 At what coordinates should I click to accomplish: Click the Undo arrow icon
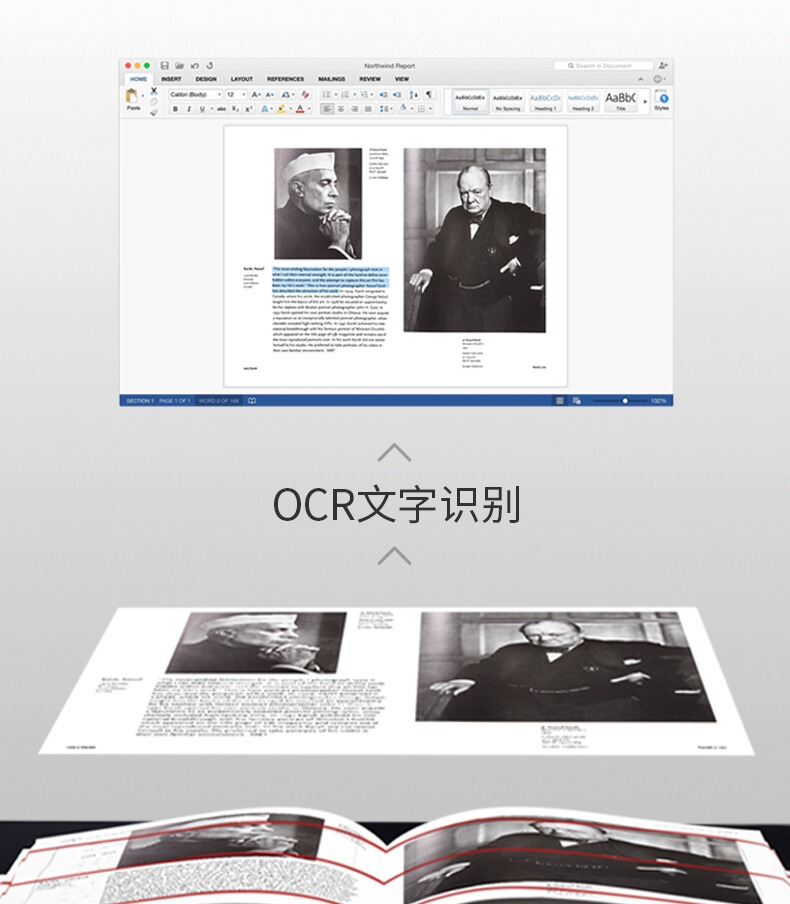[x=195, y=66]
